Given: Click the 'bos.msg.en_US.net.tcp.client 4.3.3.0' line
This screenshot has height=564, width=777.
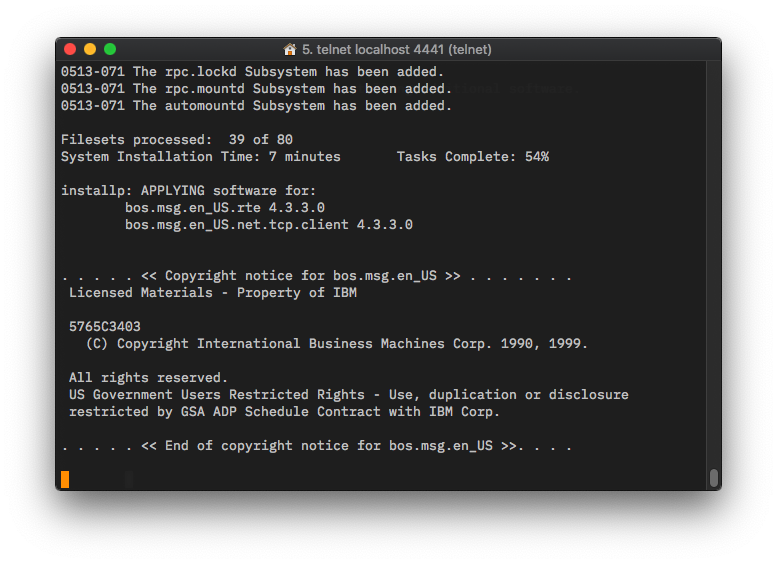Looking at the screenshot, I should (x=268, y=224).
